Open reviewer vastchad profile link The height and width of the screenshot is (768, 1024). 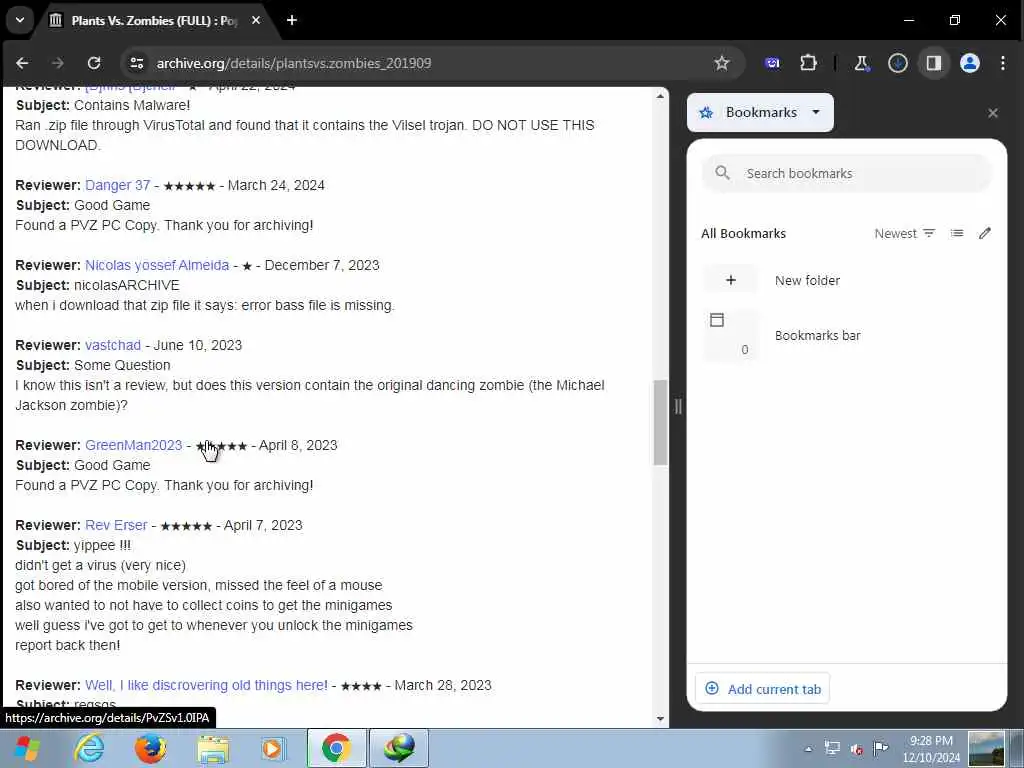coord(113,345)
